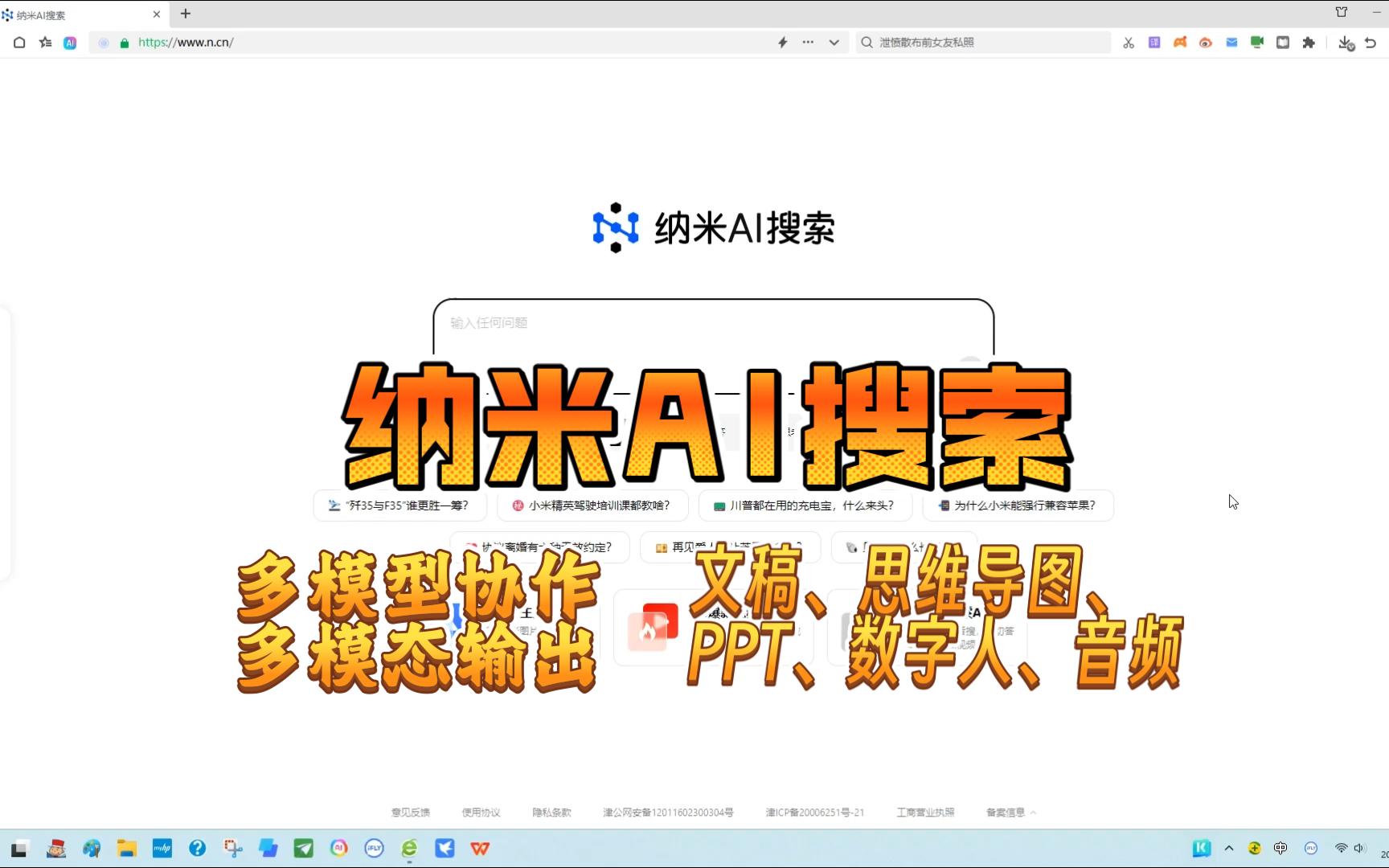Open the purple translate extension icon
This screenshot has width=1389, height=868.
click(x=1154, y=43)
